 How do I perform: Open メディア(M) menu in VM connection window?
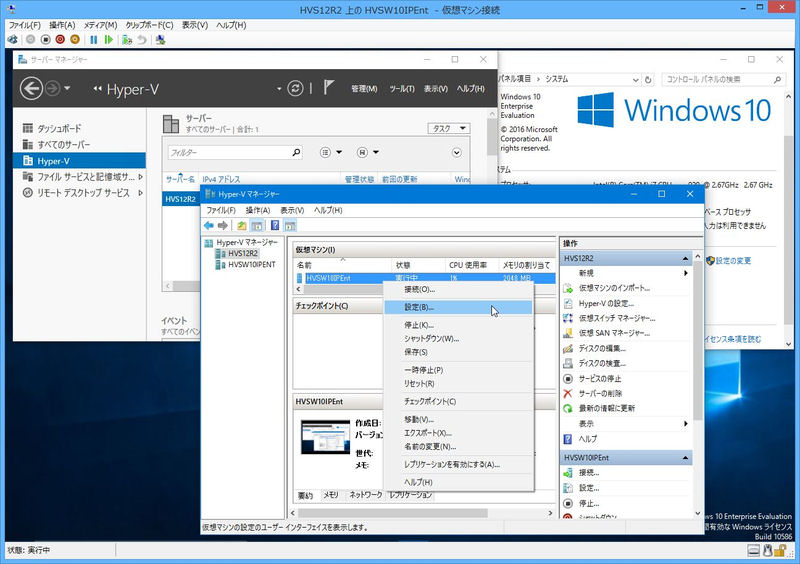coord(101,25)
